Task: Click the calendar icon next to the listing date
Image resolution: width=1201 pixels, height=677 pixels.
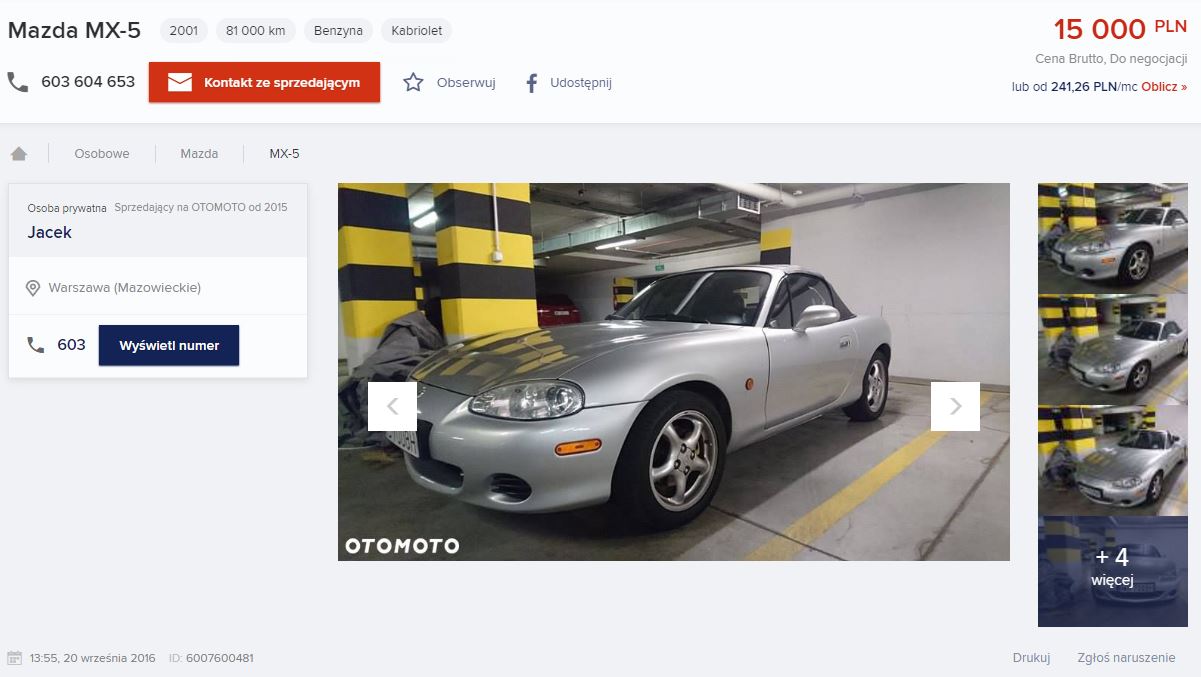Action: (14, 658)
